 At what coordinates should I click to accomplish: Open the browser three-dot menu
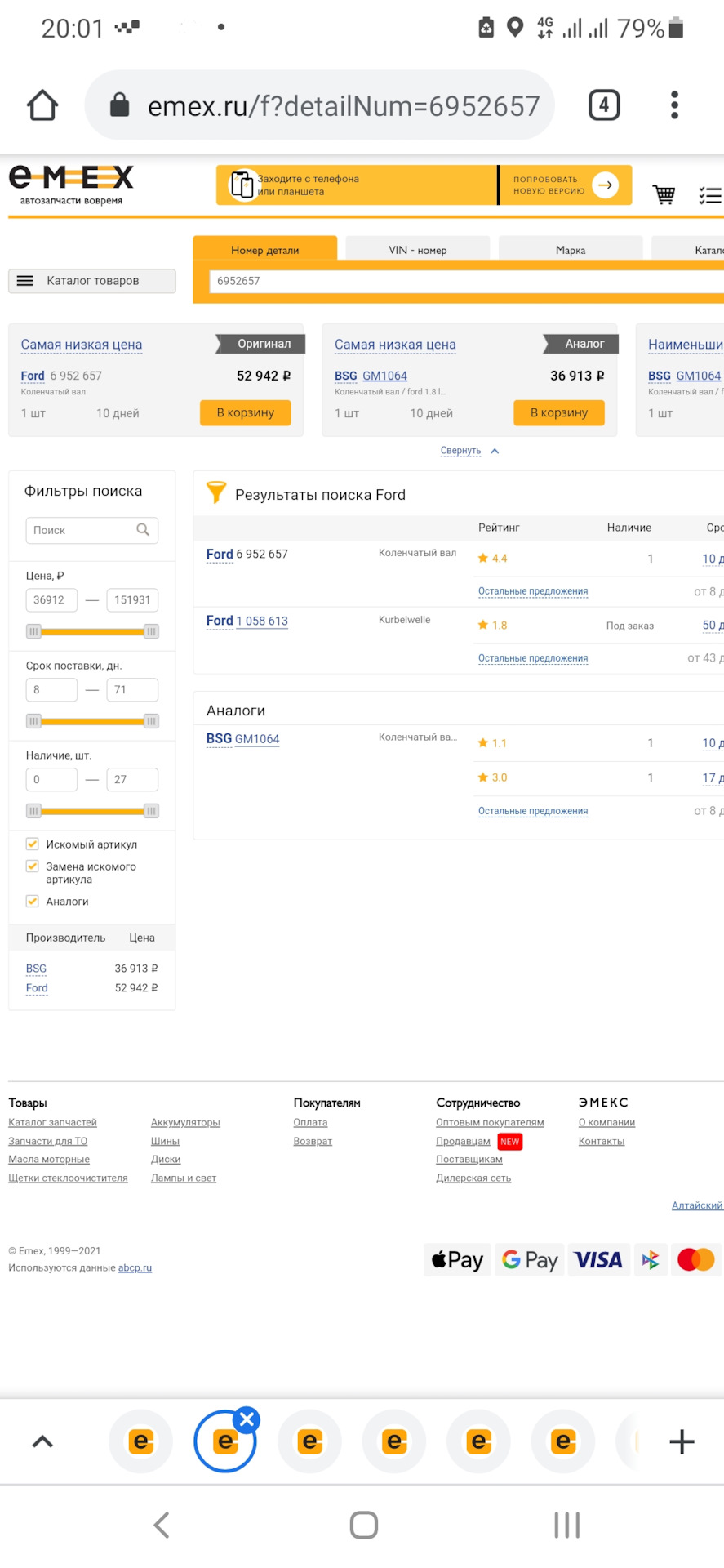tap(674, 105)
